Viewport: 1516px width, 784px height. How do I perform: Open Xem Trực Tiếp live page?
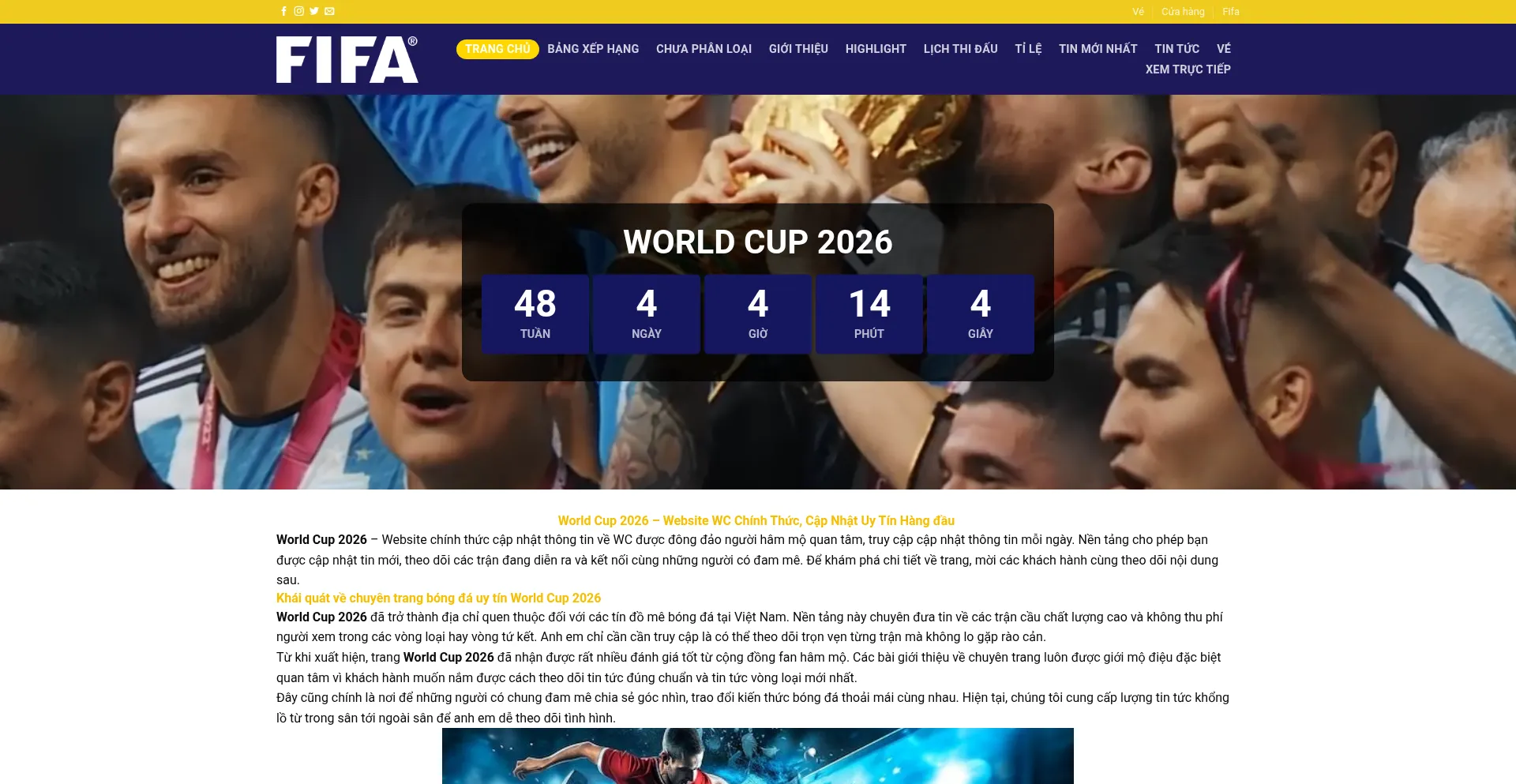[x=1188, y=69]
